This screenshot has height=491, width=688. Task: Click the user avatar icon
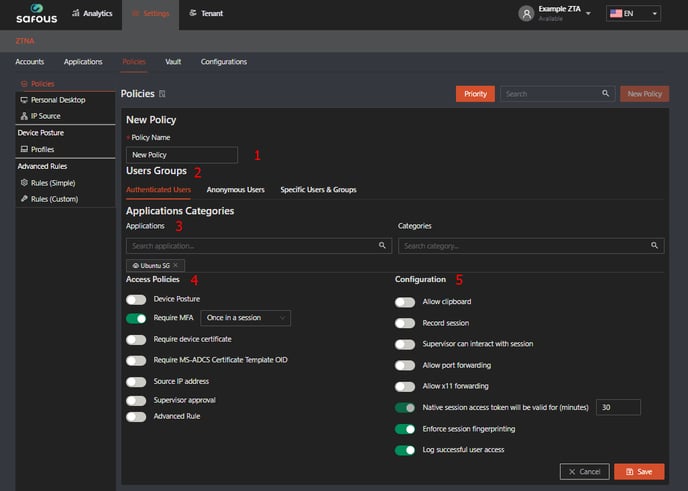[526, 14]
